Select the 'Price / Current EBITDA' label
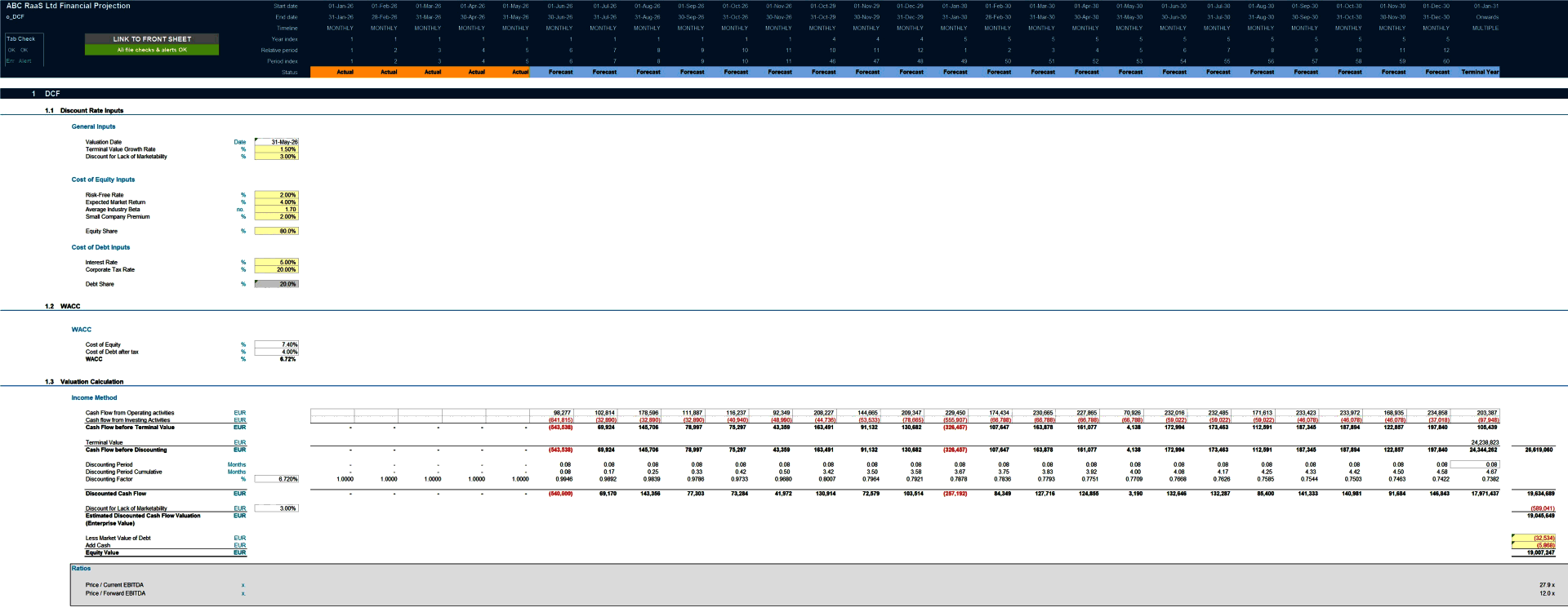The height and width of the screenshot is (612, 1568). pyautogui.click(x=114, y=585)
